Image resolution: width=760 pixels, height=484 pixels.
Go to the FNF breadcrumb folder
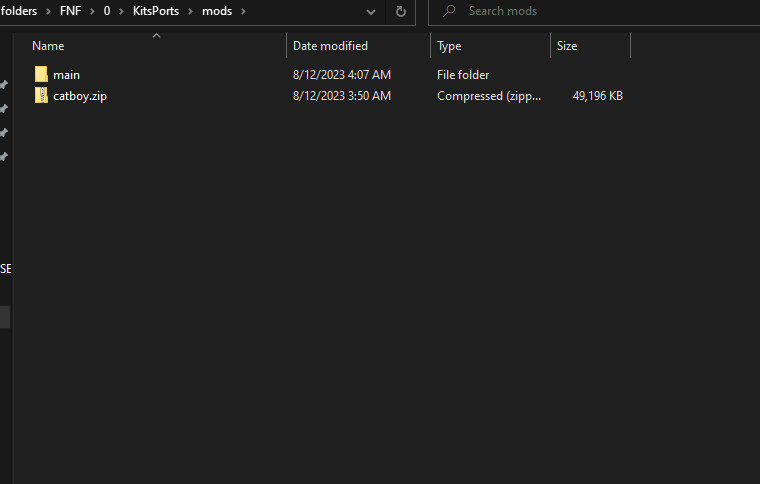(x=70, y=11)
